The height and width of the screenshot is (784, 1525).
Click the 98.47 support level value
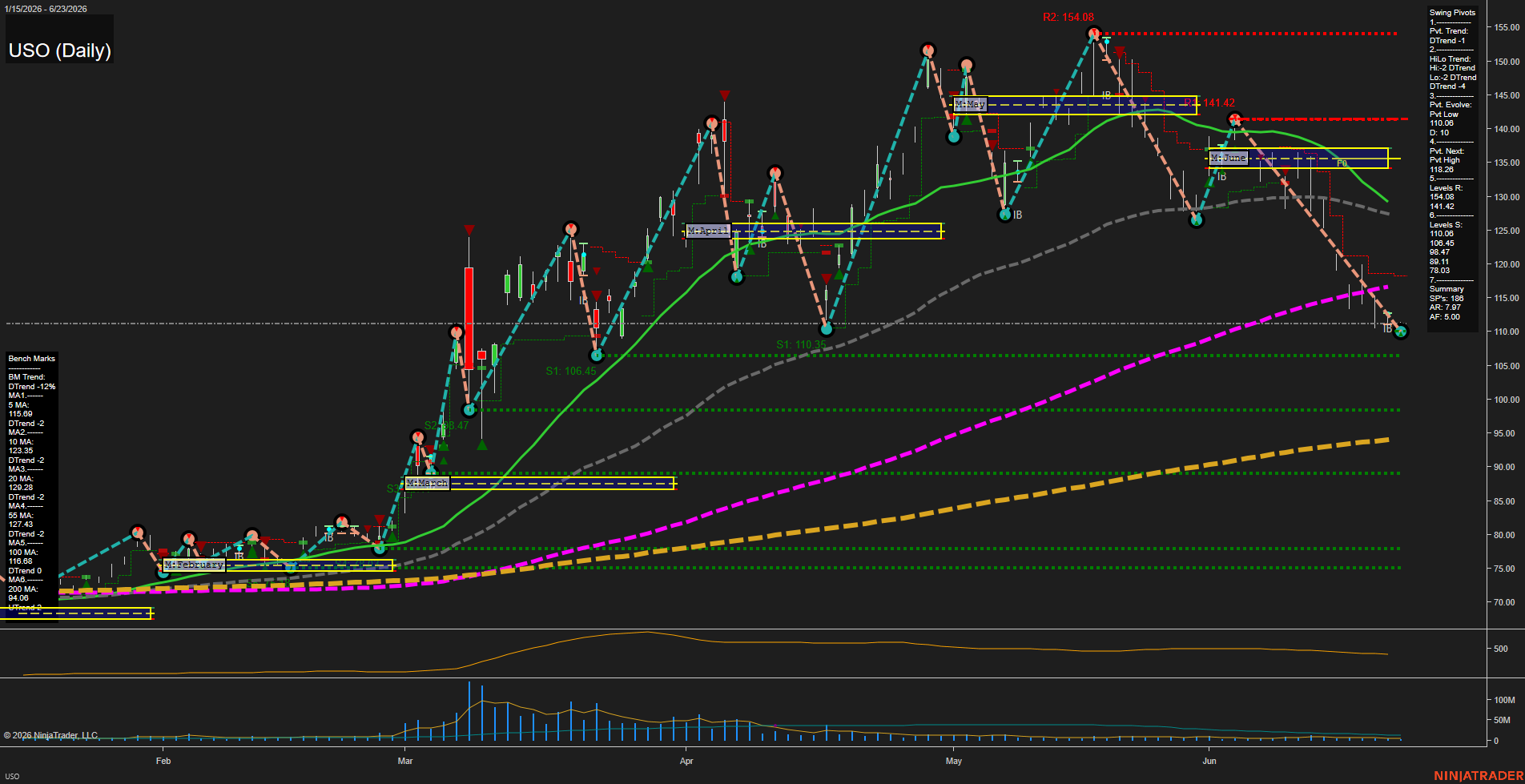pos(1439,252)
